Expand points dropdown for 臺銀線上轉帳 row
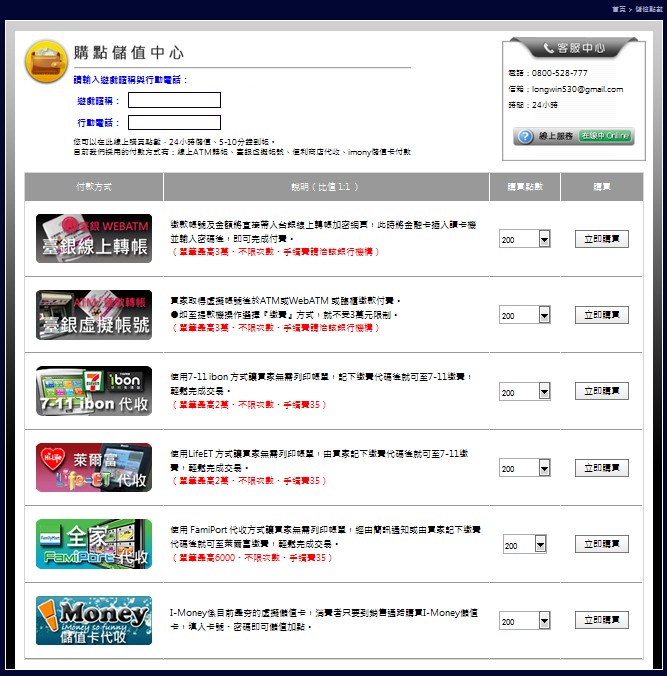The image size is (667, 676). click(x=544, y=239)
